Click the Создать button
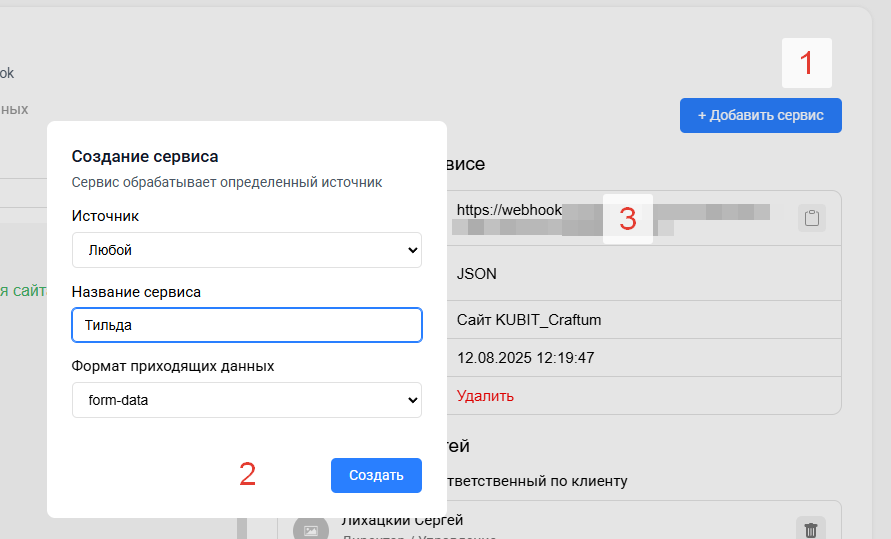The image size is (891, 539). tap(376, 475)
